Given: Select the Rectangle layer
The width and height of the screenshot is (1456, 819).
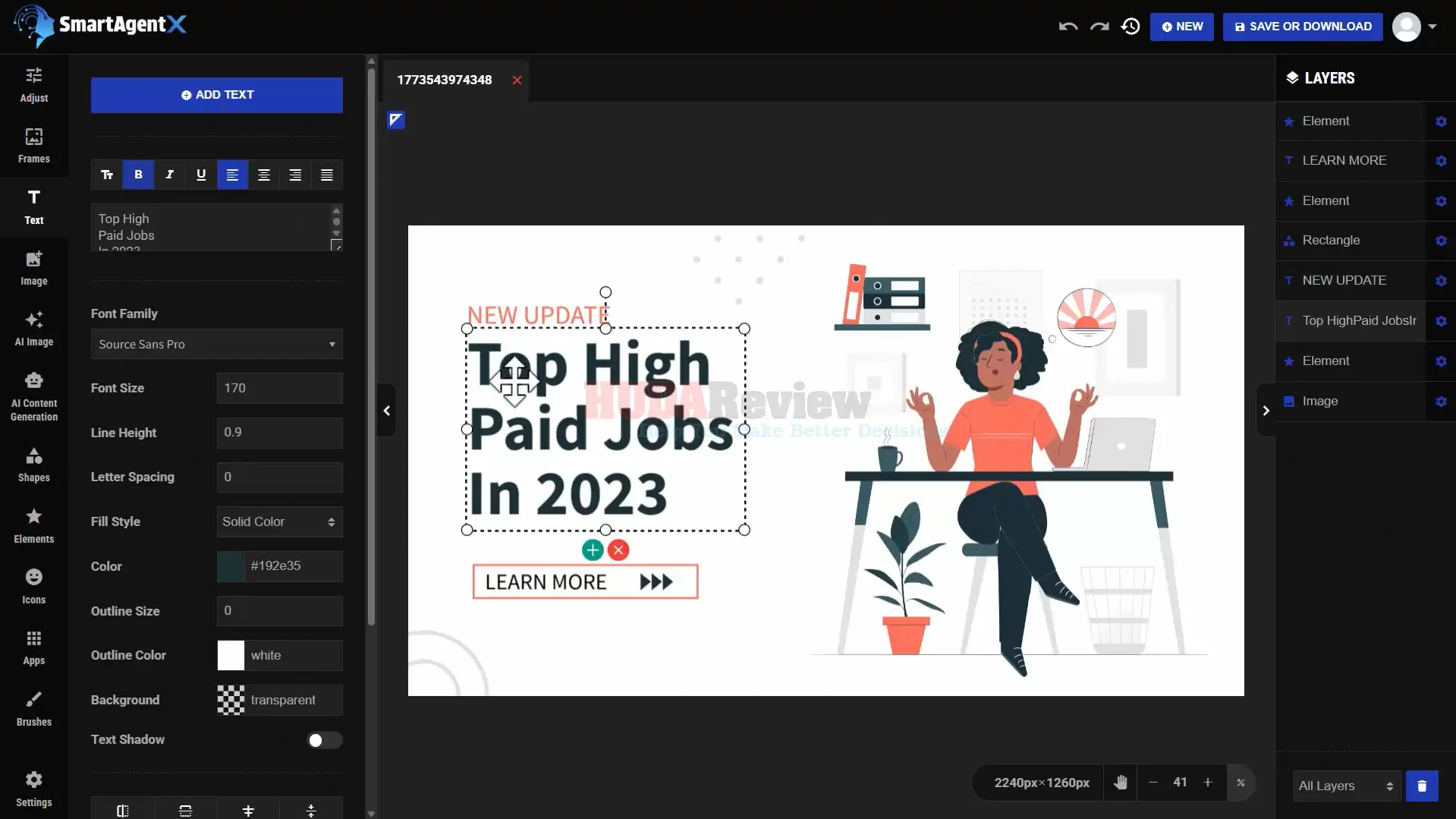Looking at the screenshot, I should coord(1351,241).
